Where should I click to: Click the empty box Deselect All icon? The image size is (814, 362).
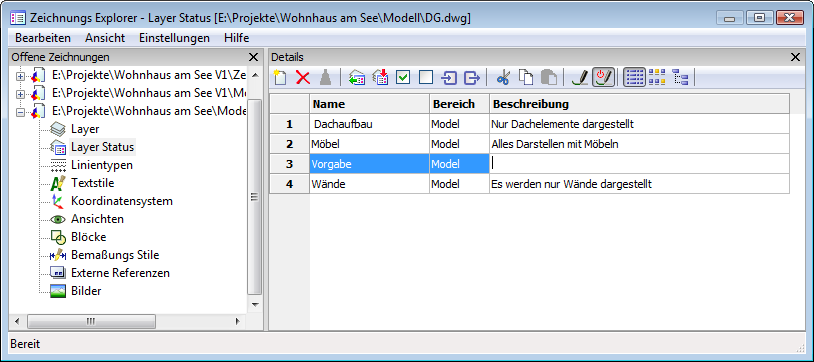coord(426,78)
